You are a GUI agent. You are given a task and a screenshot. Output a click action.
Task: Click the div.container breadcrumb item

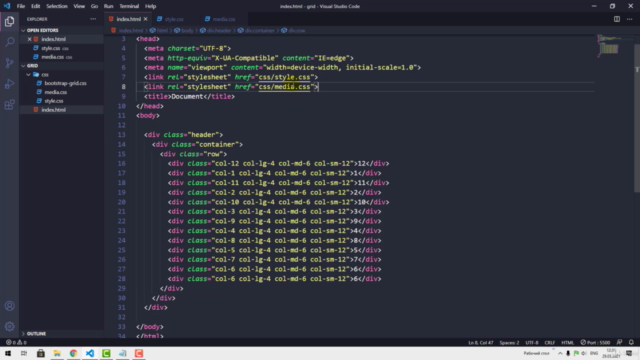click(x=256, y=31)
